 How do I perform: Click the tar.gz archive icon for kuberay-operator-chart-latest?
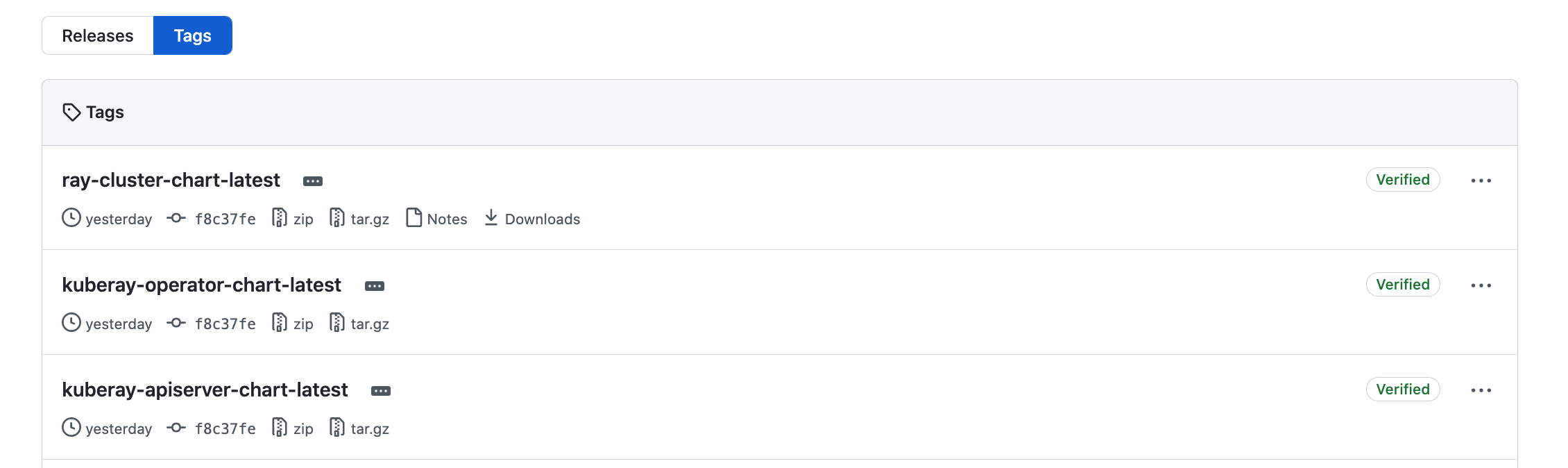[x=338, y=323]
